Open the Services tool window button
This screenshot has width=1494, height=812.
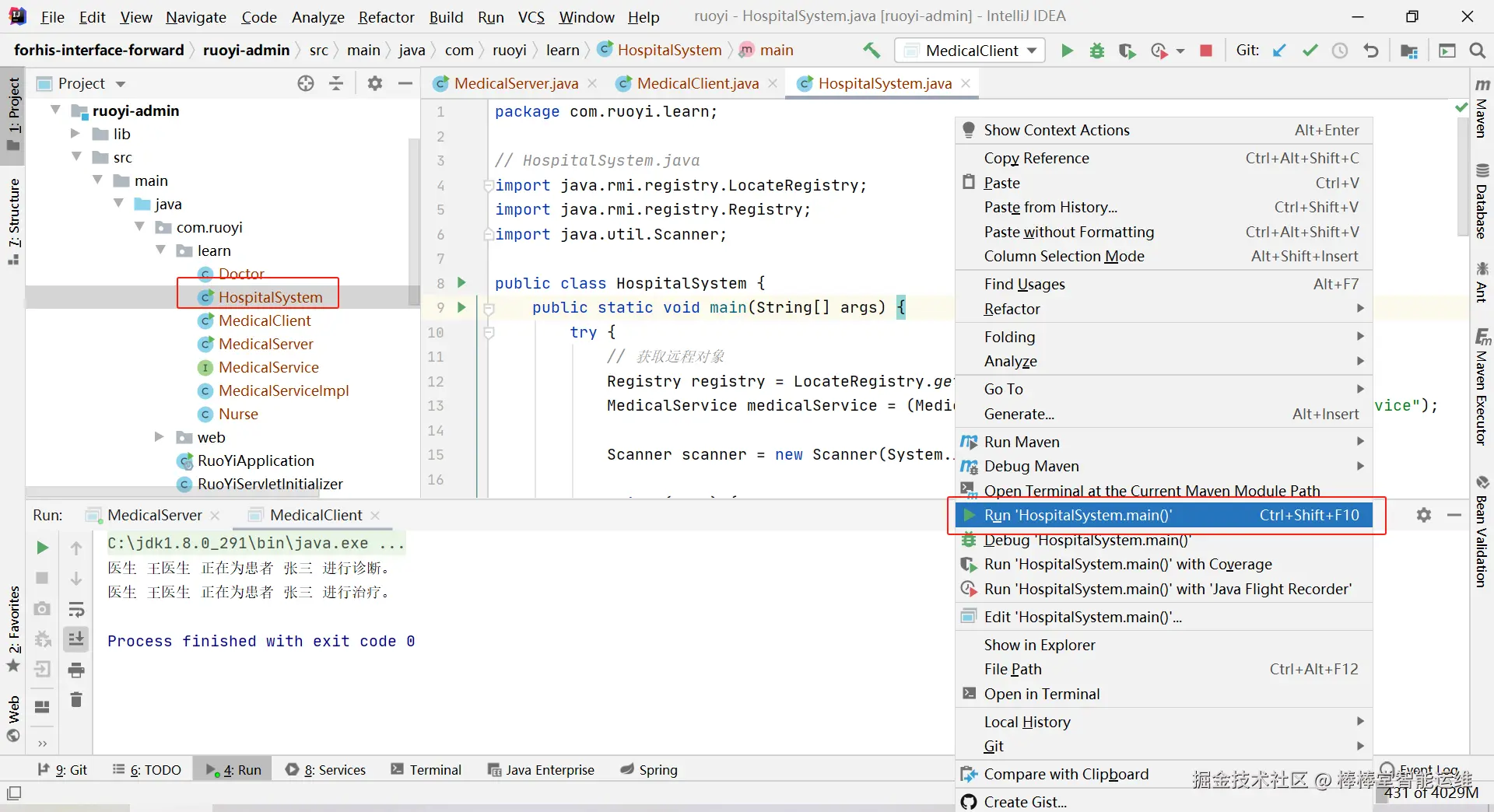[x=325, y=769]
